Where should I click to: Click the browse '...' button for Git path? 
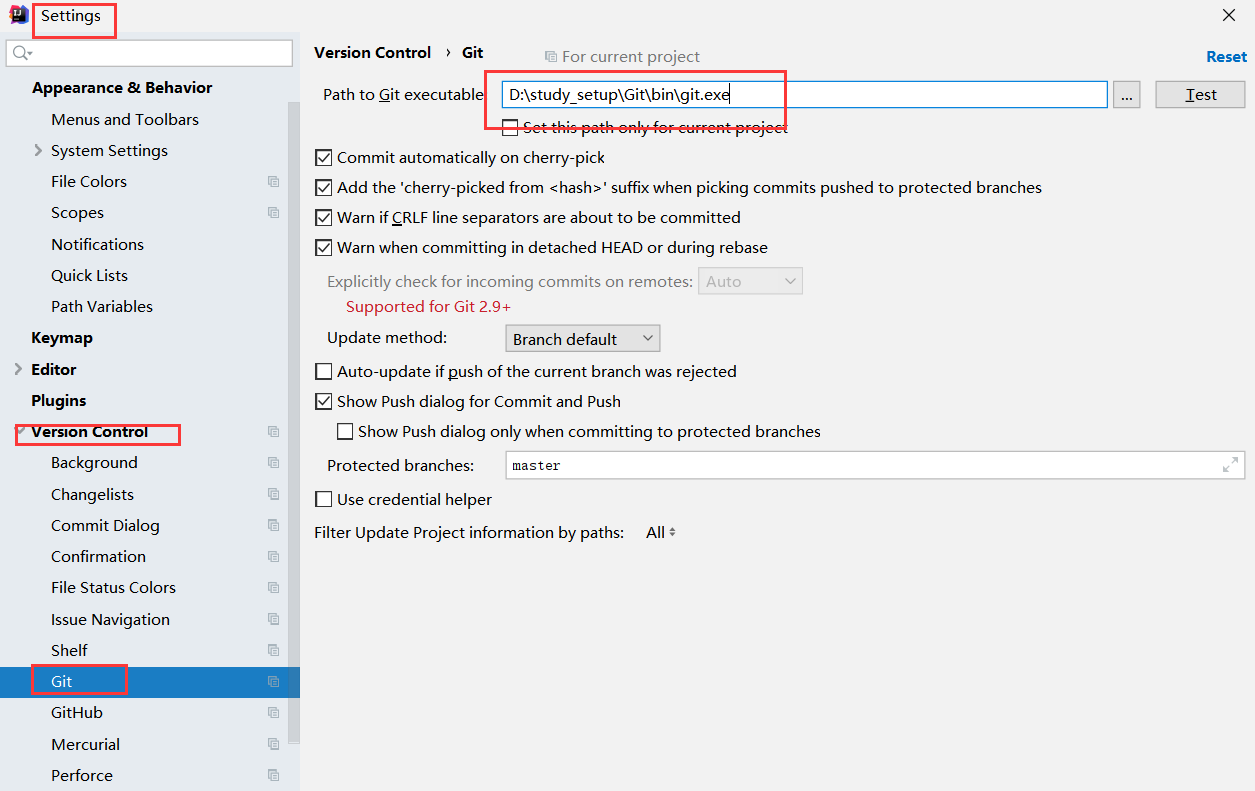(1126, 95)
